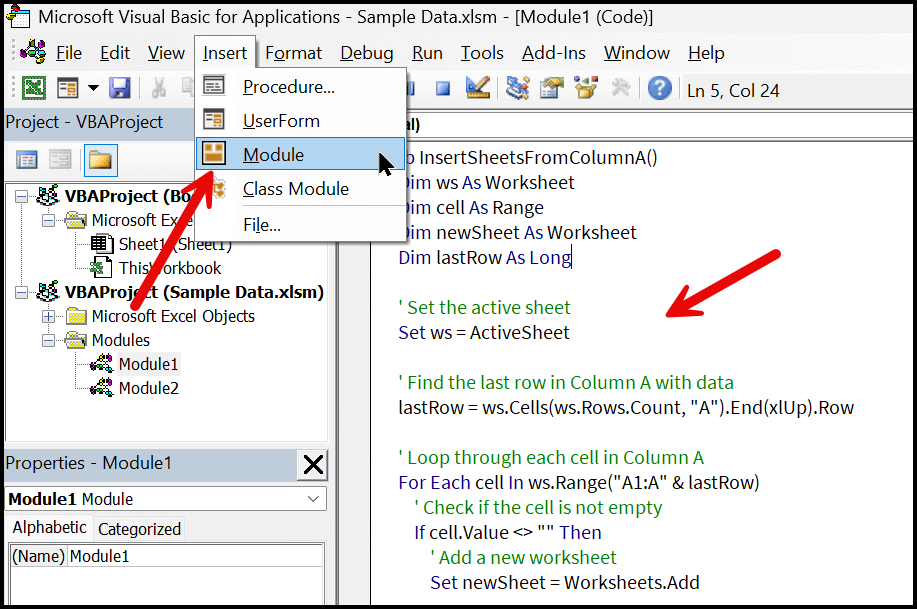The height and width of the screenshot is (609, 917).
Task: Open the Help menu
Action: [x=706, y=53]
